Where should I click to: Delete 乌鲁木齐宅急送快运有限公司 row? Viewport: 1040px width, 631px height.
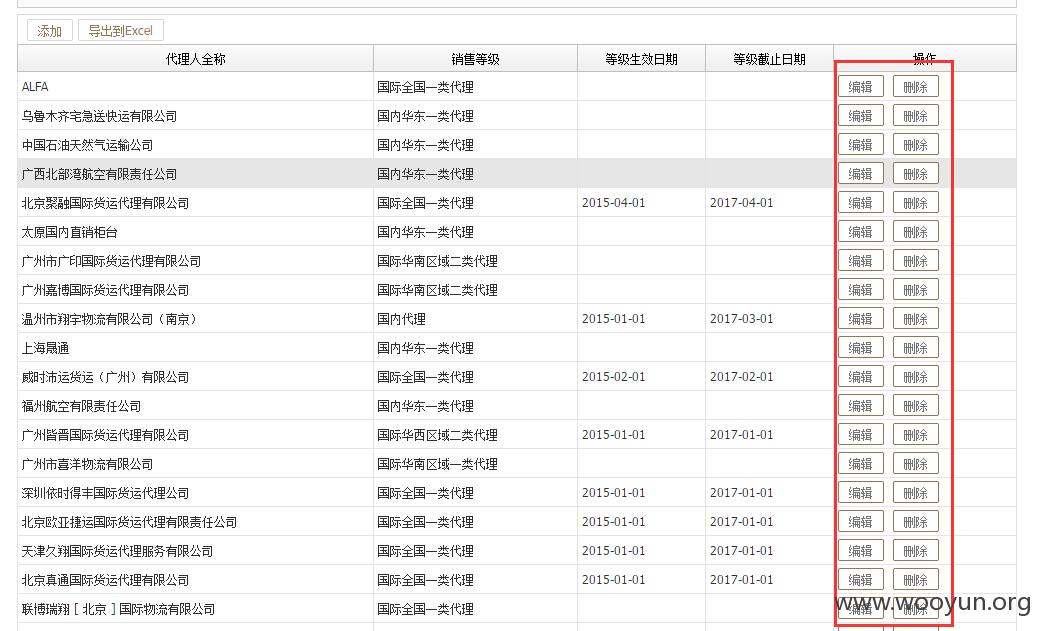point(915,116)
